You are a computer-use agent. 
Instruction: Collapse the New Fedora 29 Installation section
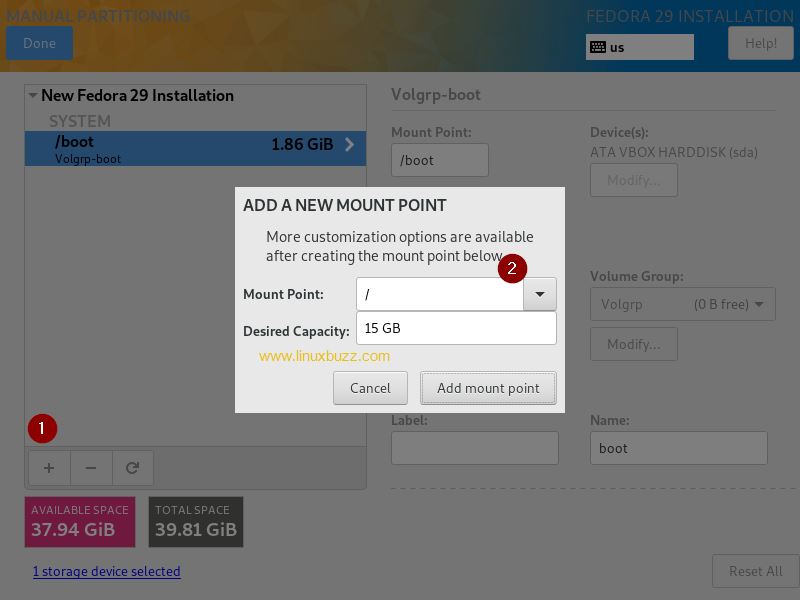coord(33,95)
